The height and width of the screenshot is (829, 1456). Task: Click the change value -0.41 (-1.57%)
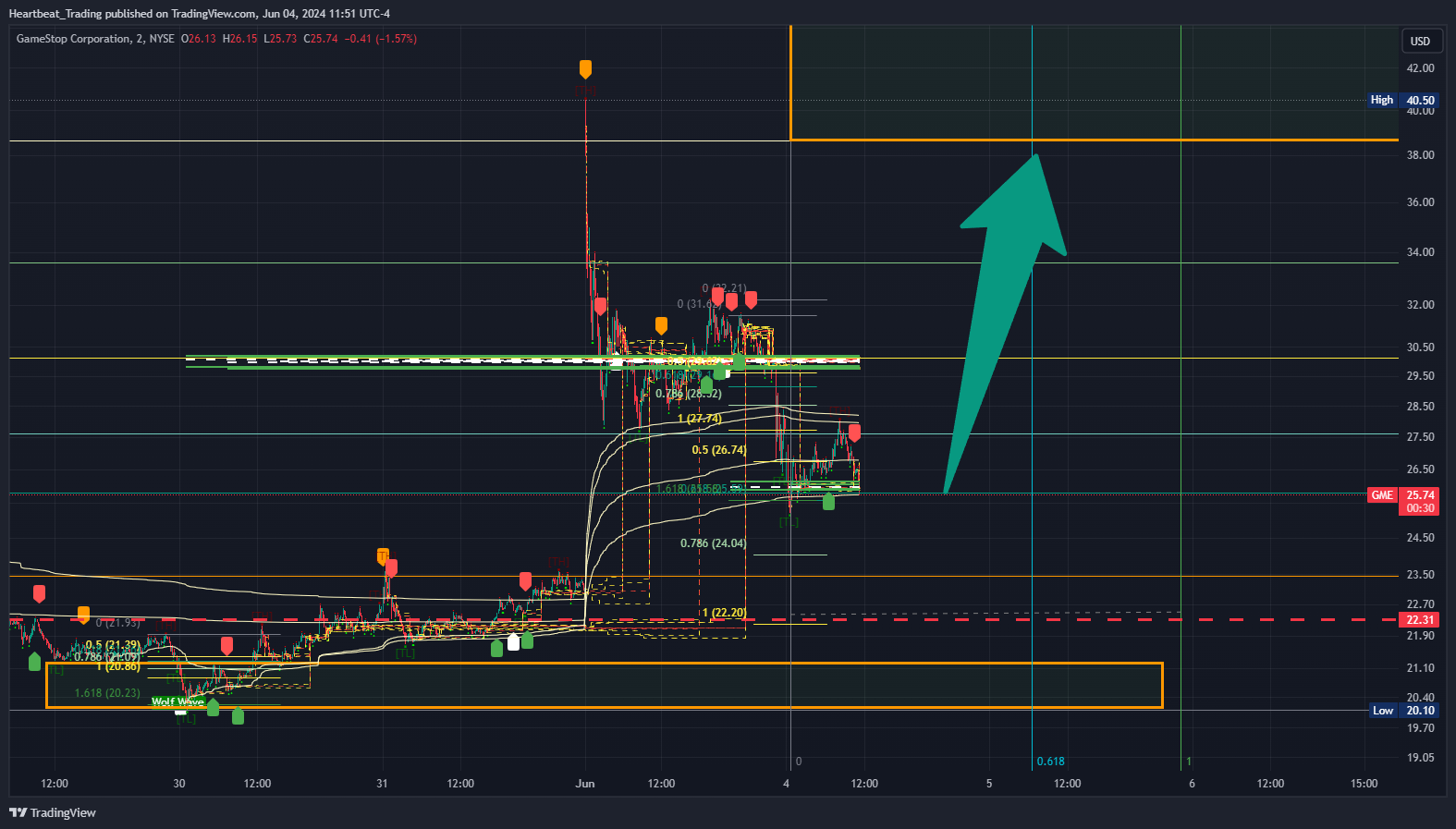point(381,39)
